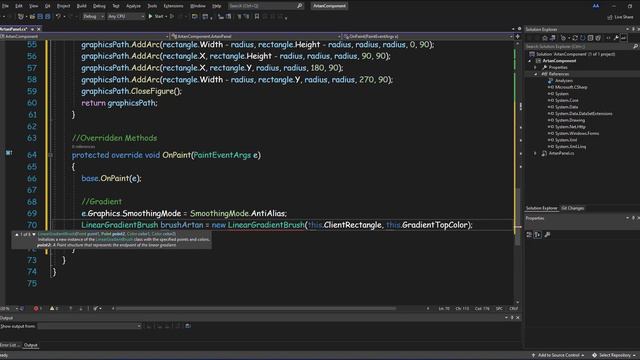Expand the Properties node in Solution Explorer
Screen dimensions: 640x360
[x=536, y=67]
